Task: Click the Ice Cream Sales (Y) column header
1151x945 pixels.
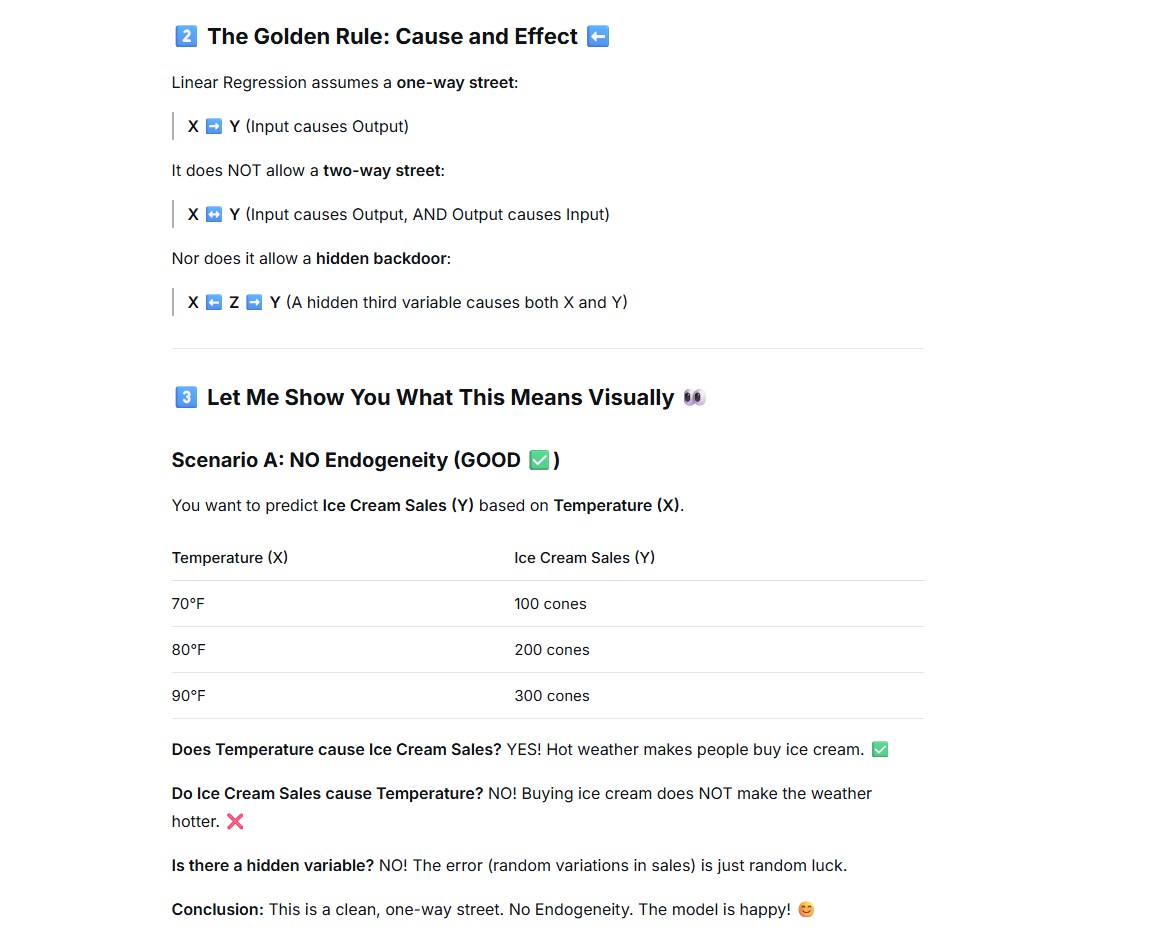Action: click(x=584, y=558)
